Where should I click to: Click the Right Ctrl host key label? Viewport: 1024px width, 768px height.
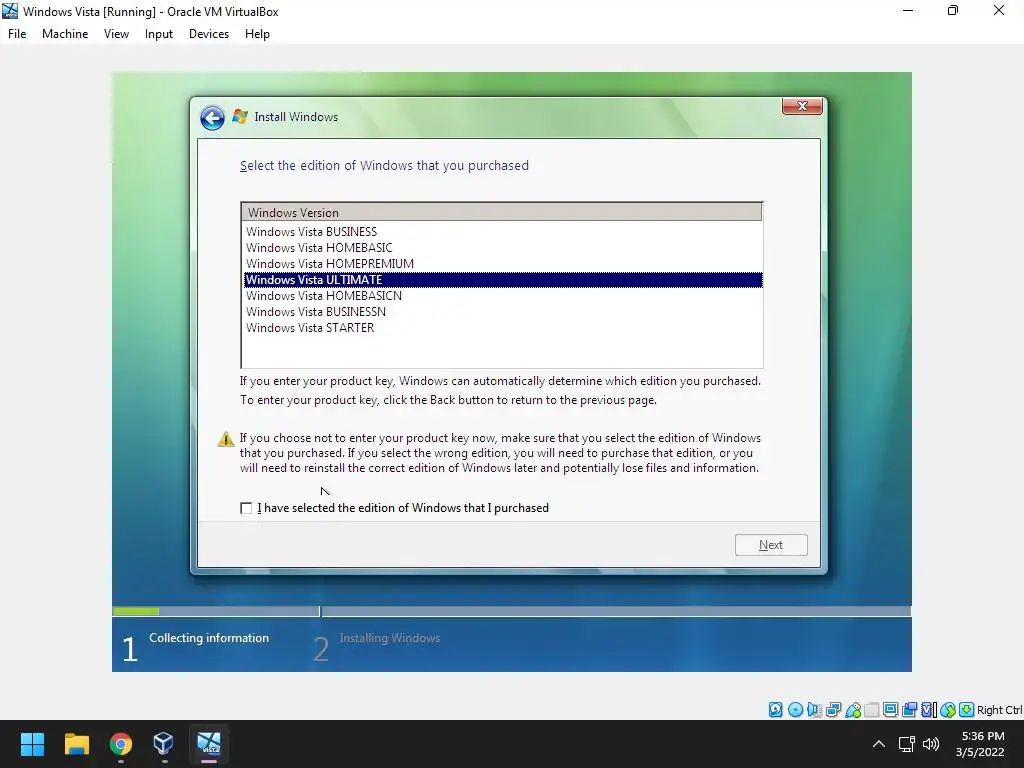pyautogui.click(x=999, y=710)
